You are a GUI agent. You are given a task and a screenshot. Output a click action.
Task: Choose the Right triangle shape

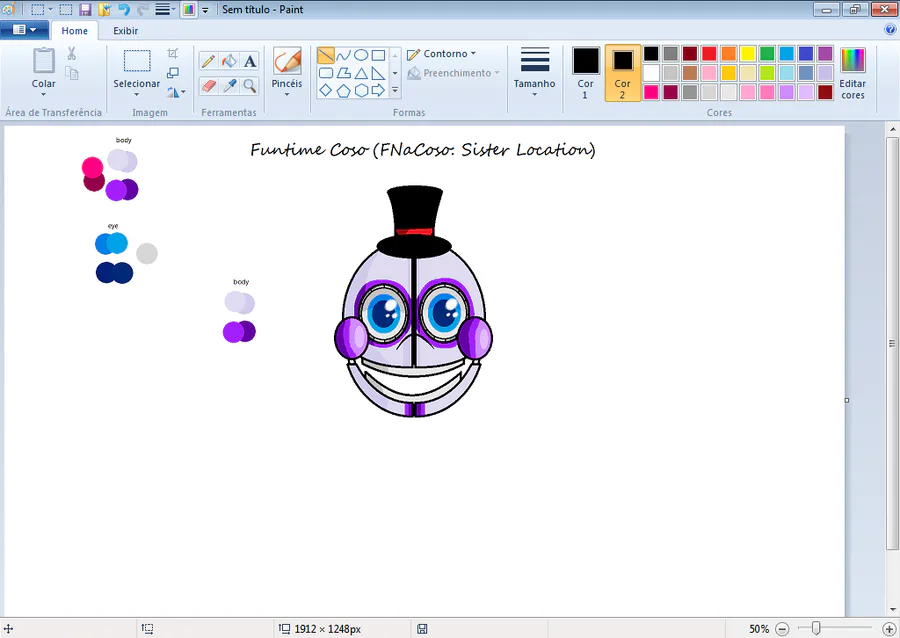(x=378, y=73)
